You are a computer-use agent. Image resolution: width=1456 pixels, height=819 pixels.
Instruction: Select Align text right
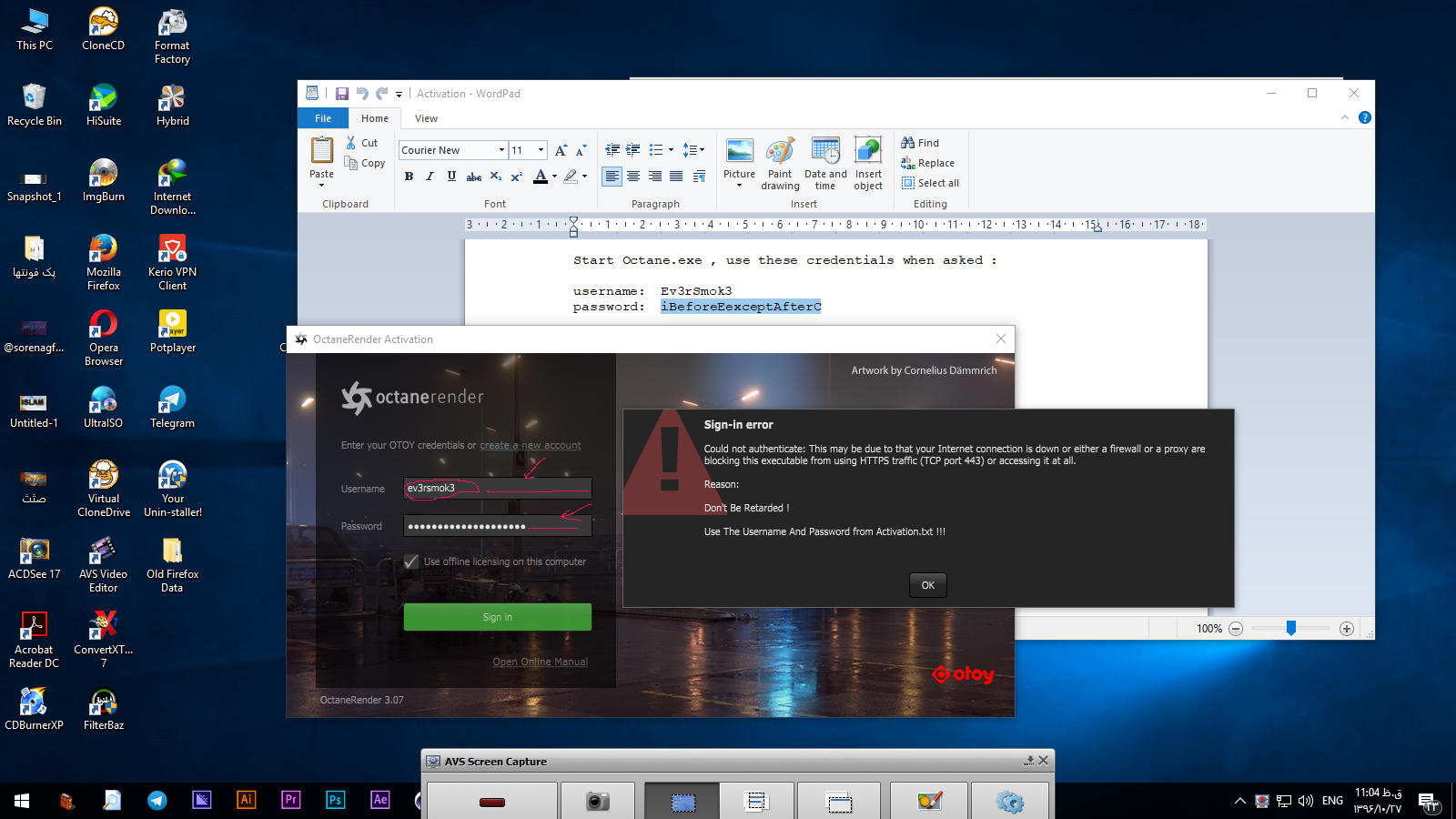coord(654,177)
